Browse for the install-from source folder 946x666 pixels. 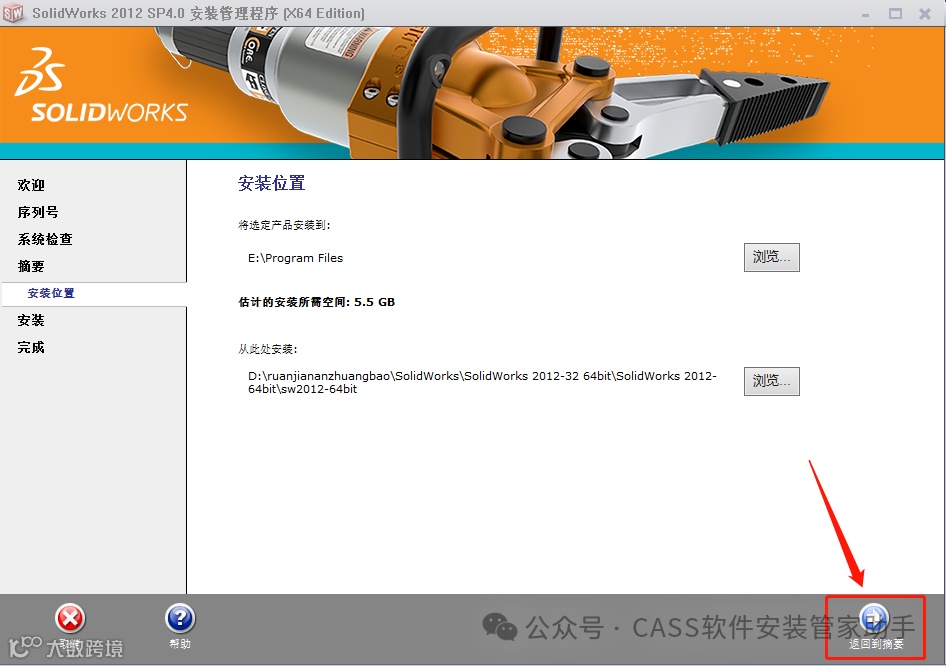772,381
